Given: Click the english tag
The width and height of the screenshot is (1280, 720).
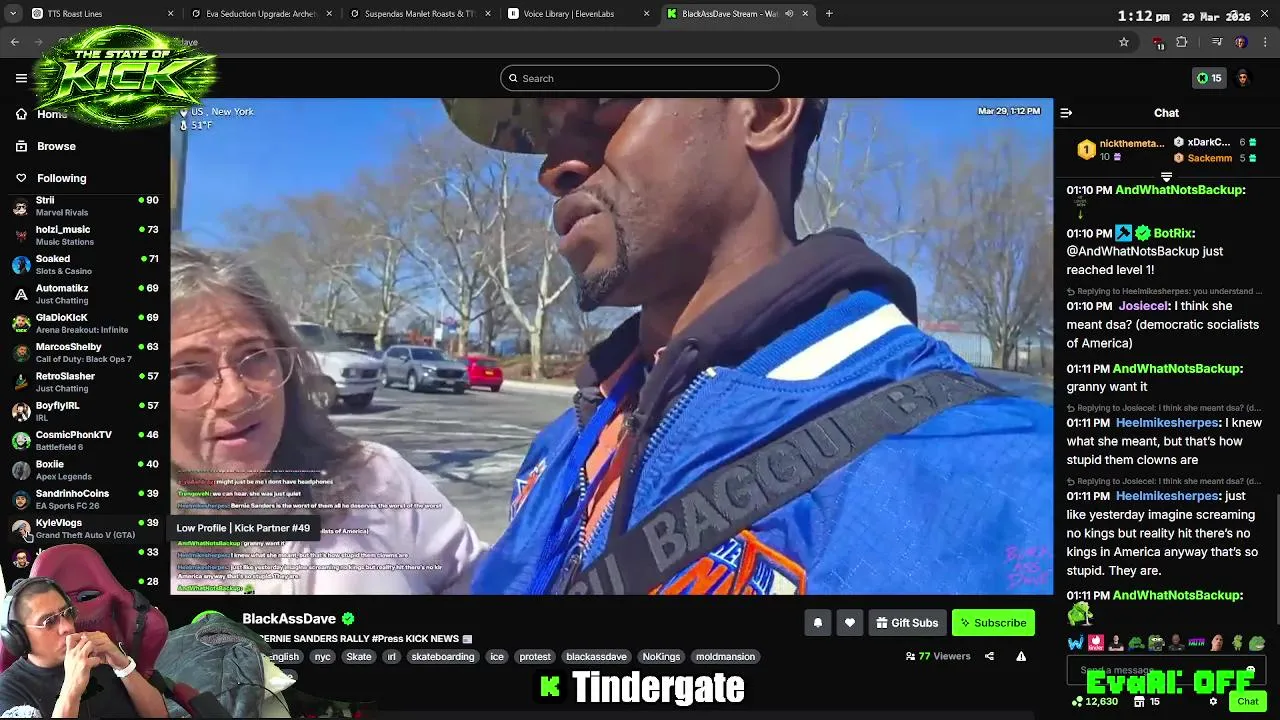Looking at the screenshot, I should [x=283, y=657].
